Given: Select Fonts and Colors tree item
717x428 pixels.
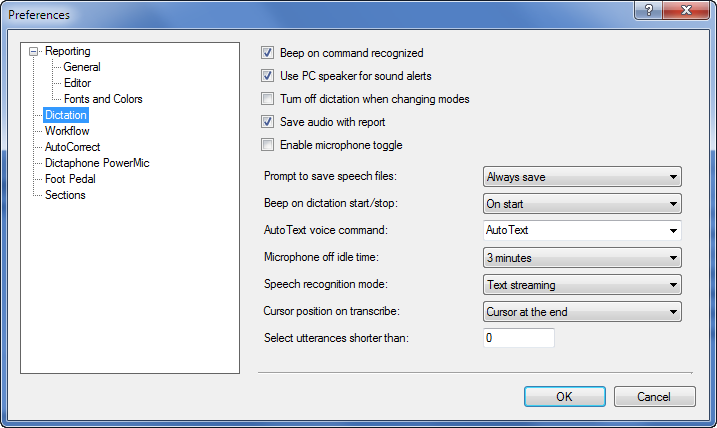Looking at the screenshot, I should pyautogui.click(x=103, y=99).
